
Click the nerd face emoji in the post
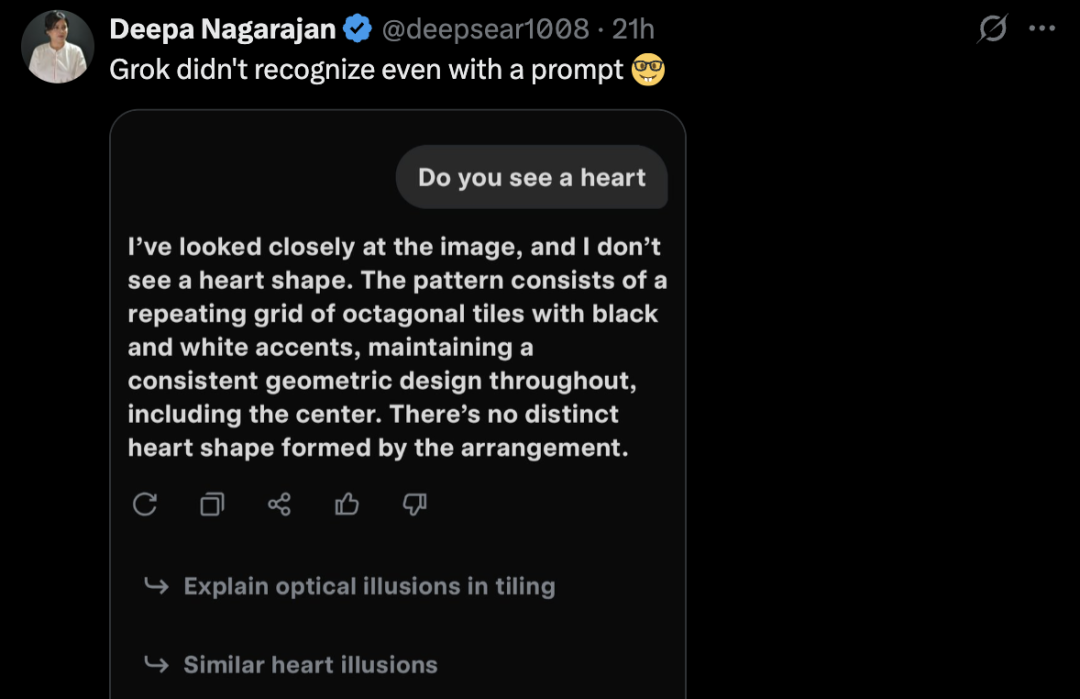[649, 71]
